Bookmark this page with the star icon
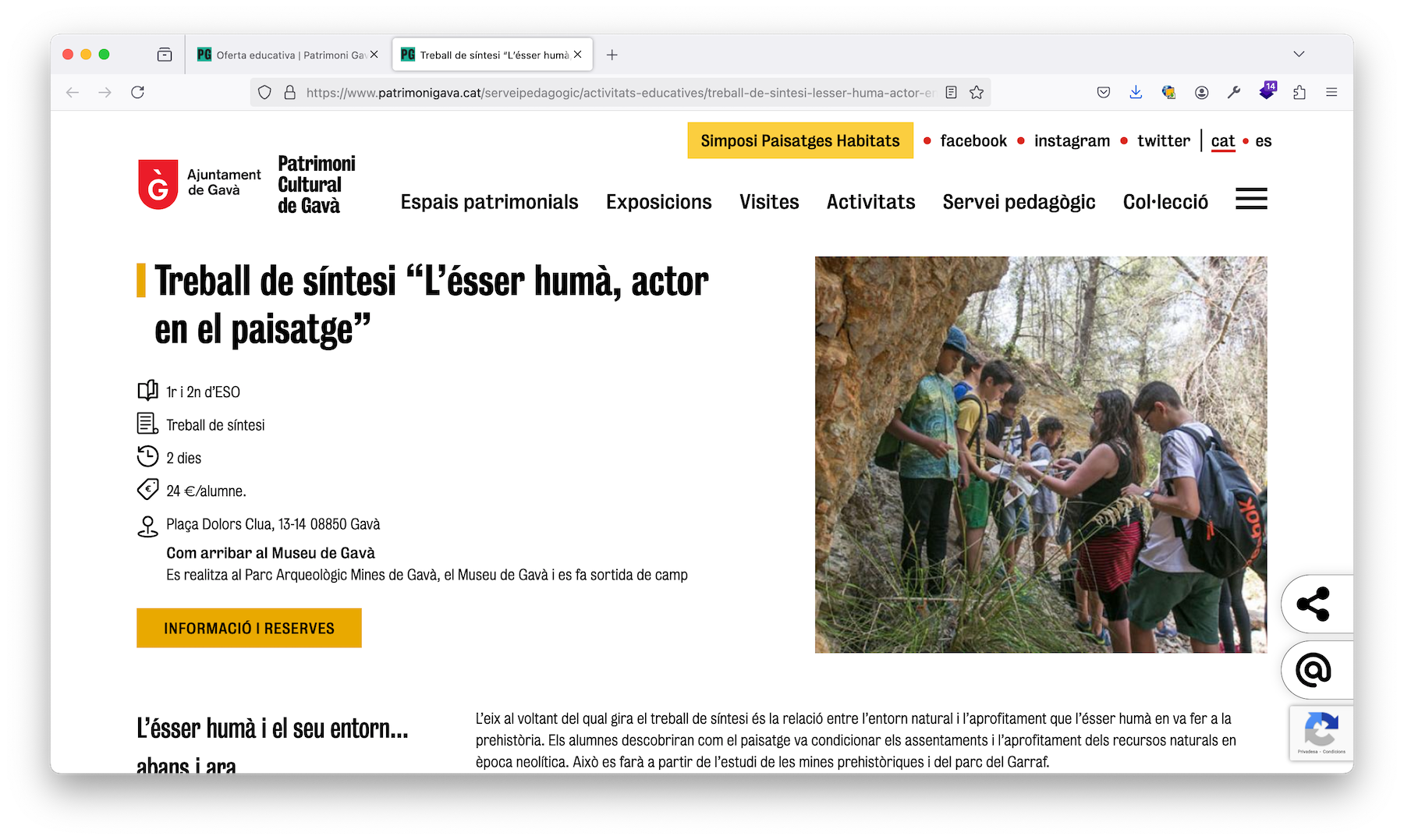Image resolution: width=1404 pixels, height=840 pixels. point(976,93)
